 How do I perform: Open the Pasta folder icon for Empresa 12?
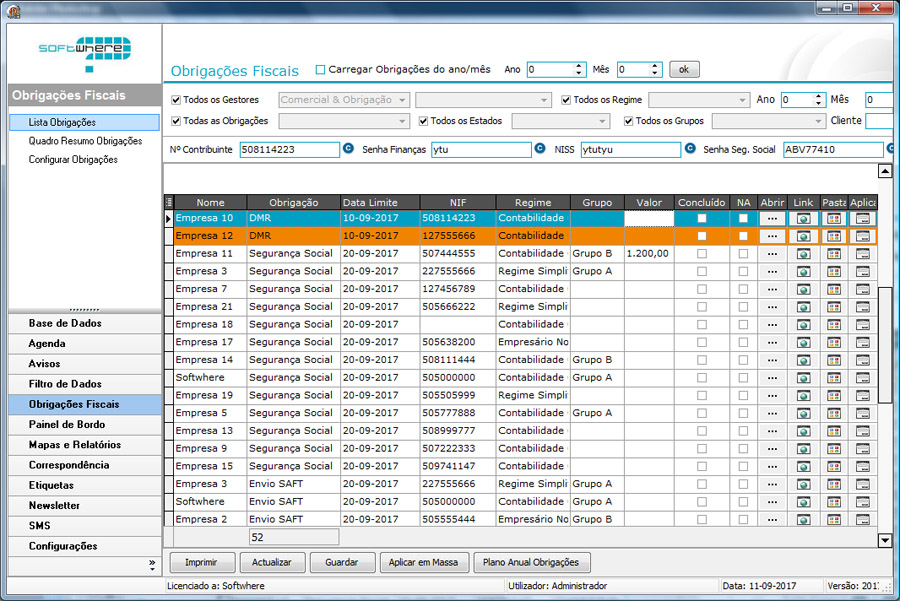tap(833, 237)
